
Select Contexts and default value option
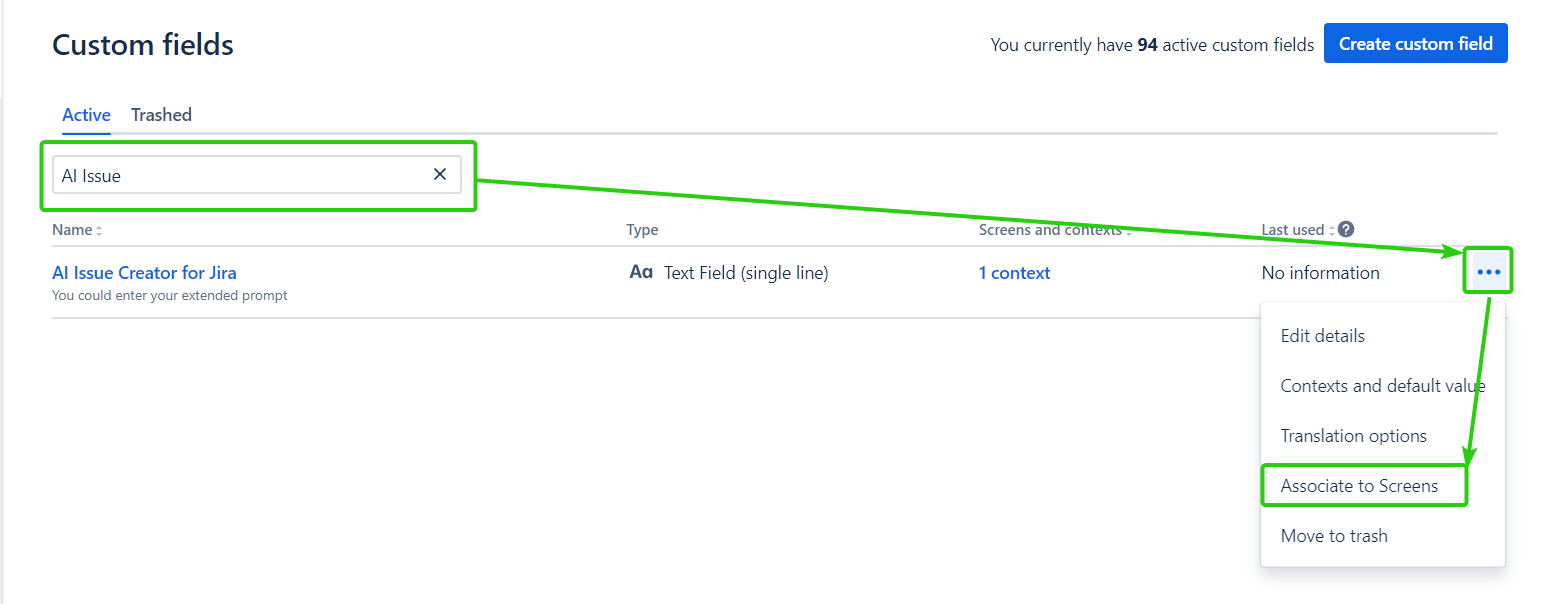click(x=1382, y=386)
